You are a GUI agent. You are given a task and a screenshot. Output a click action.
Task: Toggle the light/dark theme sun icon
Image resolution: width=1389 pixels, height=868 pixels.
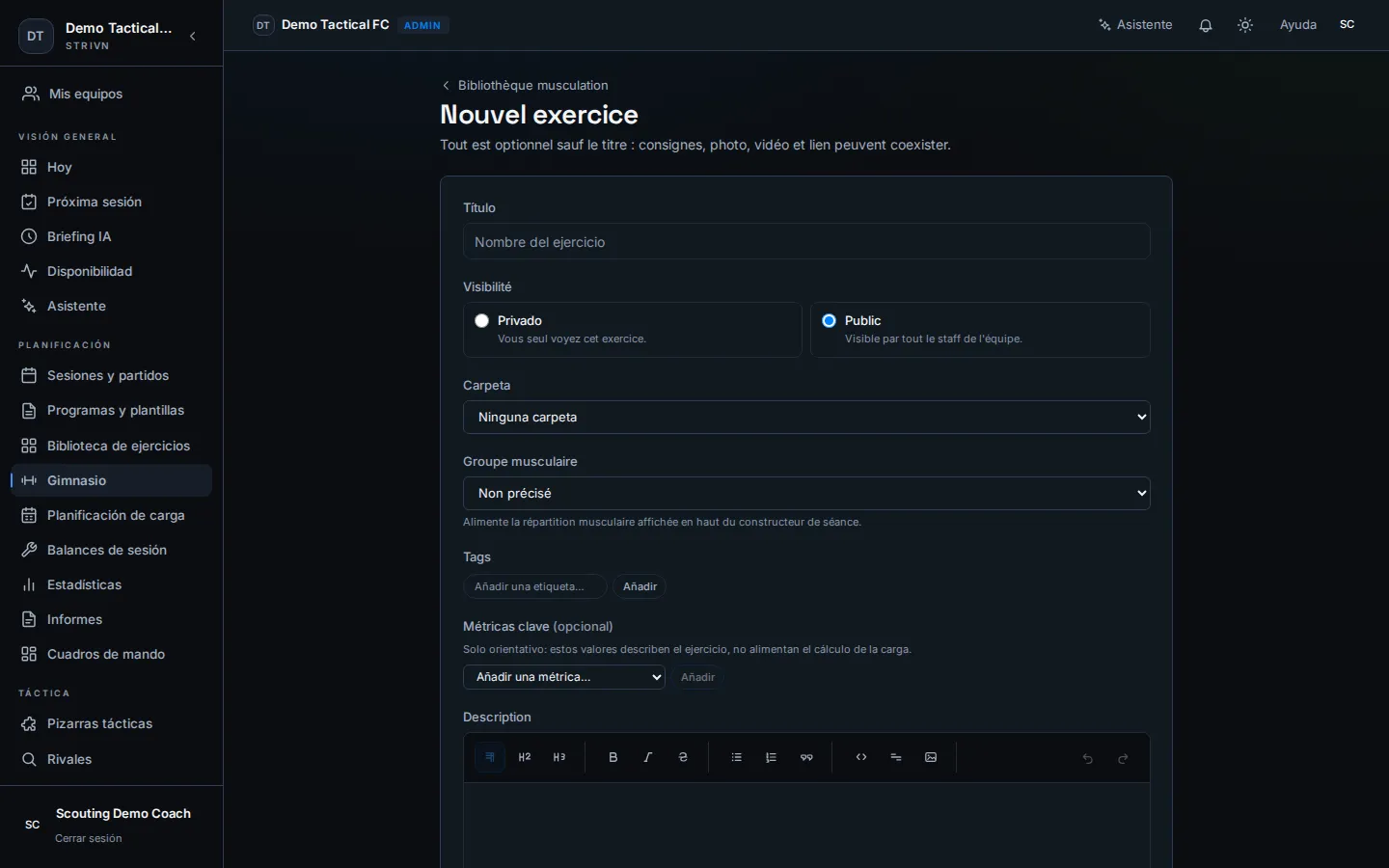[1245, 25]
